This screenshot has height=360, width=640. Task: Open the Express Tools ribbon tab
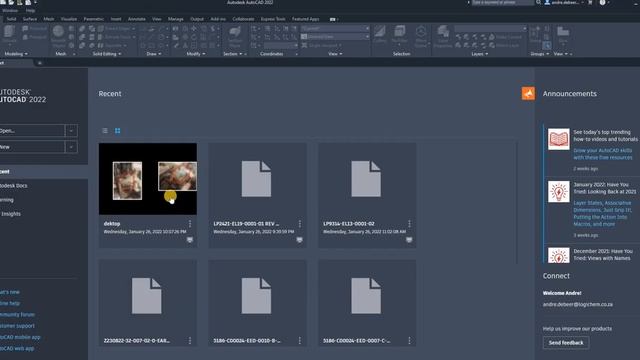click(273, 19)
